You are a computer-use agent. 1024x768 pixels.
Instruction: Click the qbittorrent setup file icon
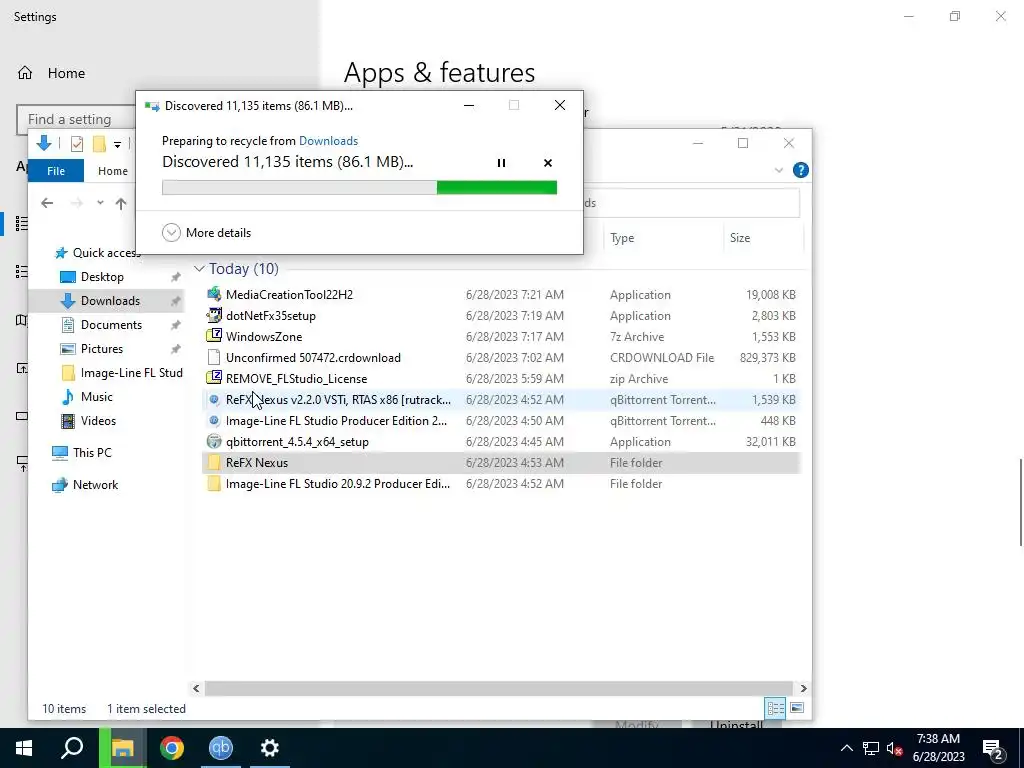pyautogui.click(x=214, y=441)
